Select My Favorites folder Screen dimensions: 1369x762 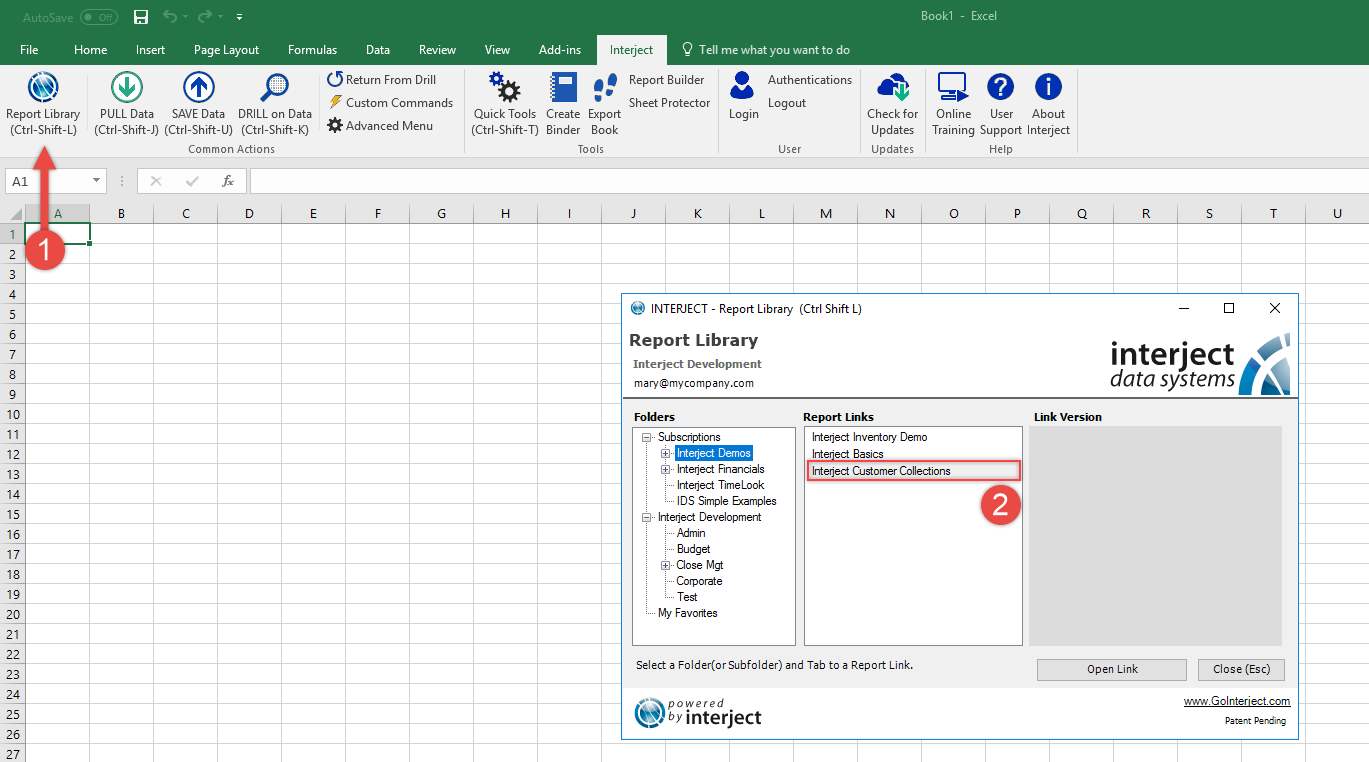coord(687,613)
